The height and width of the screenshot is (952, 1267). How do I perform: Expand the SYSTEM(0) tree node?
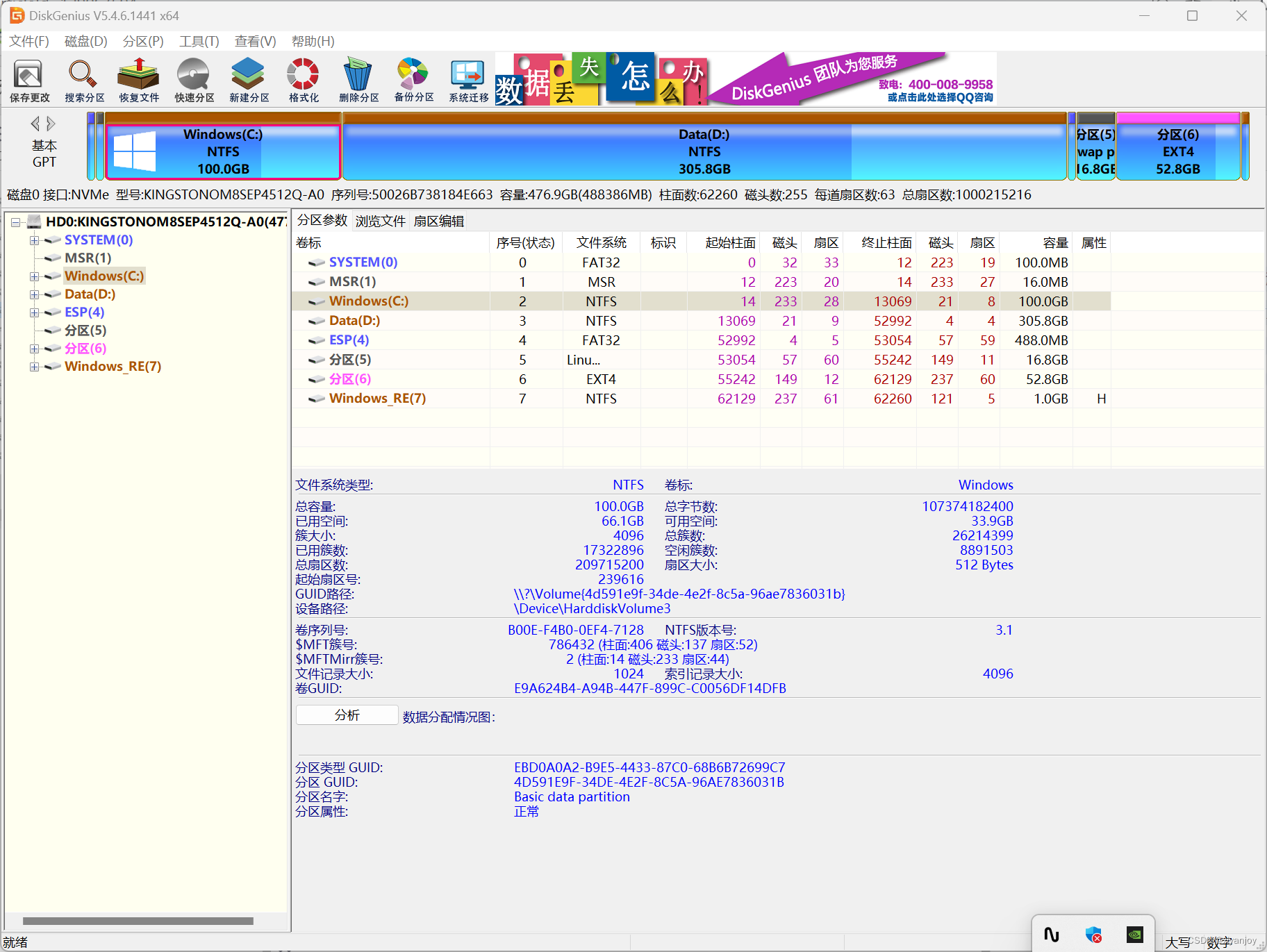click(x=34, y=240)
